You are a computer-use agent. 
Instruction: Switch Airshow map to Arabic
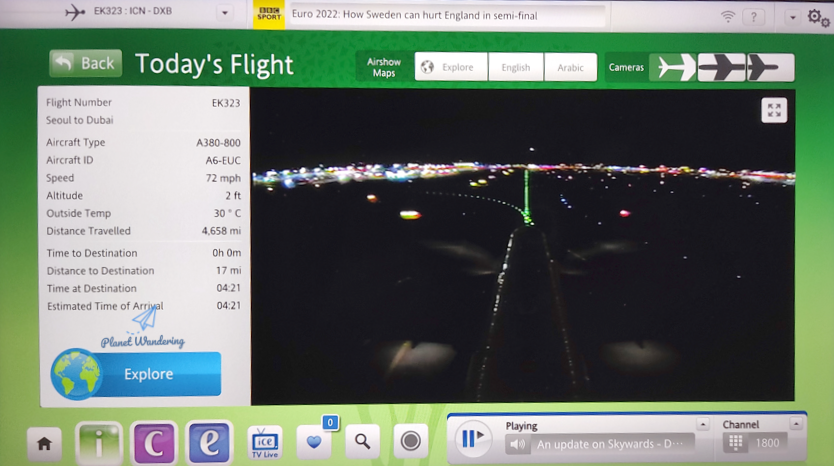pyautogui.click(x=571, y=67)
